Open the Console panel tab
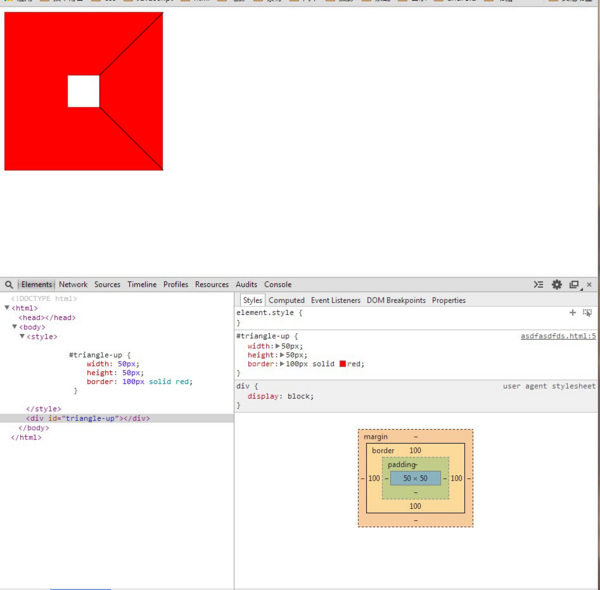The width and height of the screenshot is (600, 590). tap(278, 285)
